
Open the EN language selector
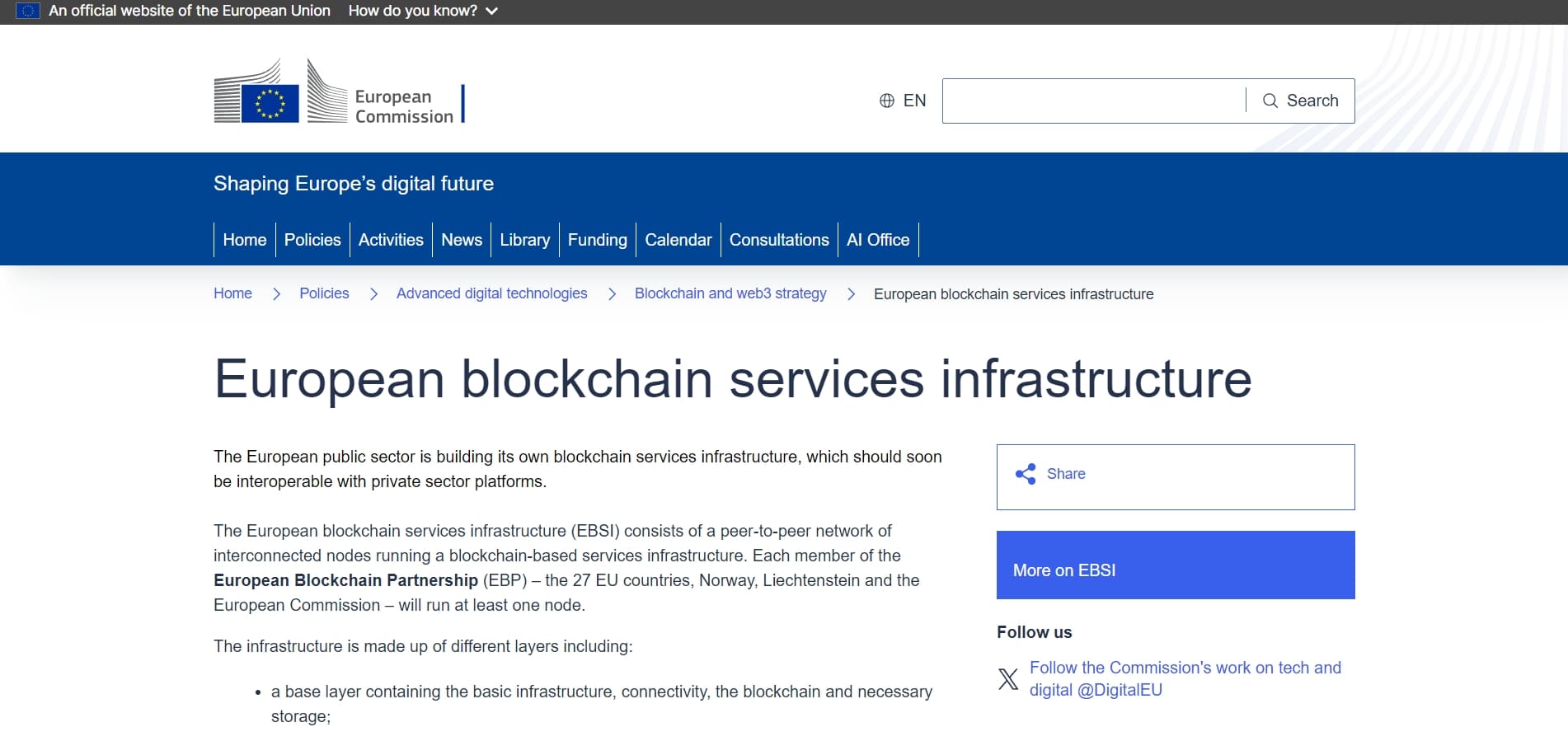pos(903,101)
